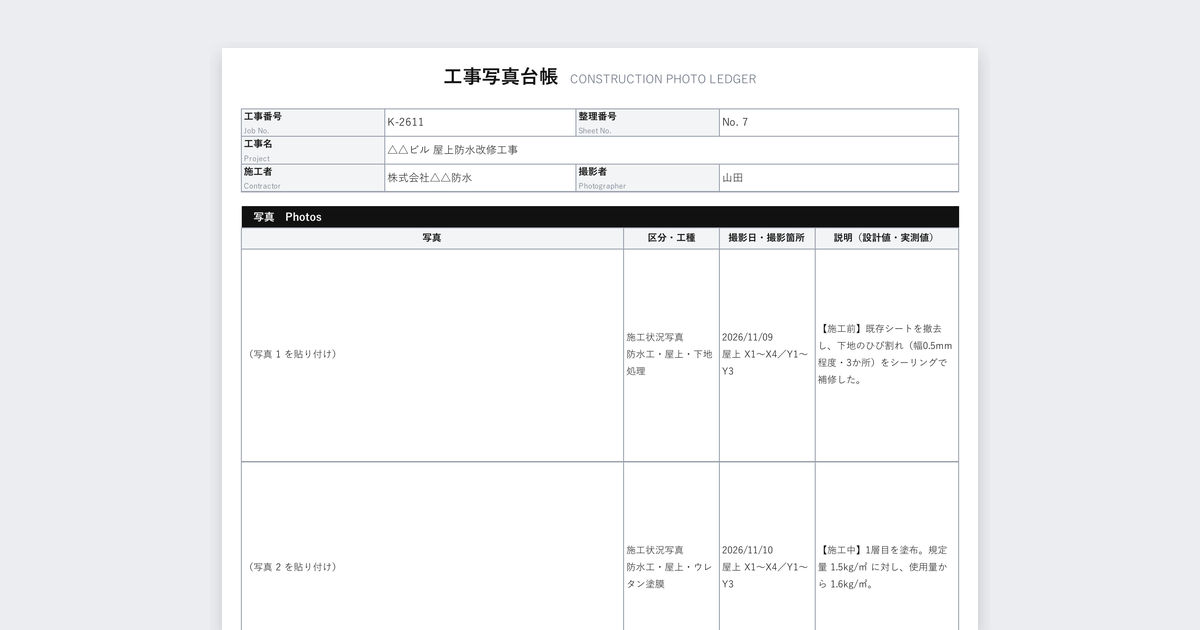Click the 区分・工種 column header
Screen dimensions: 1200x630
pyautogui.click(x=671, y=238)
